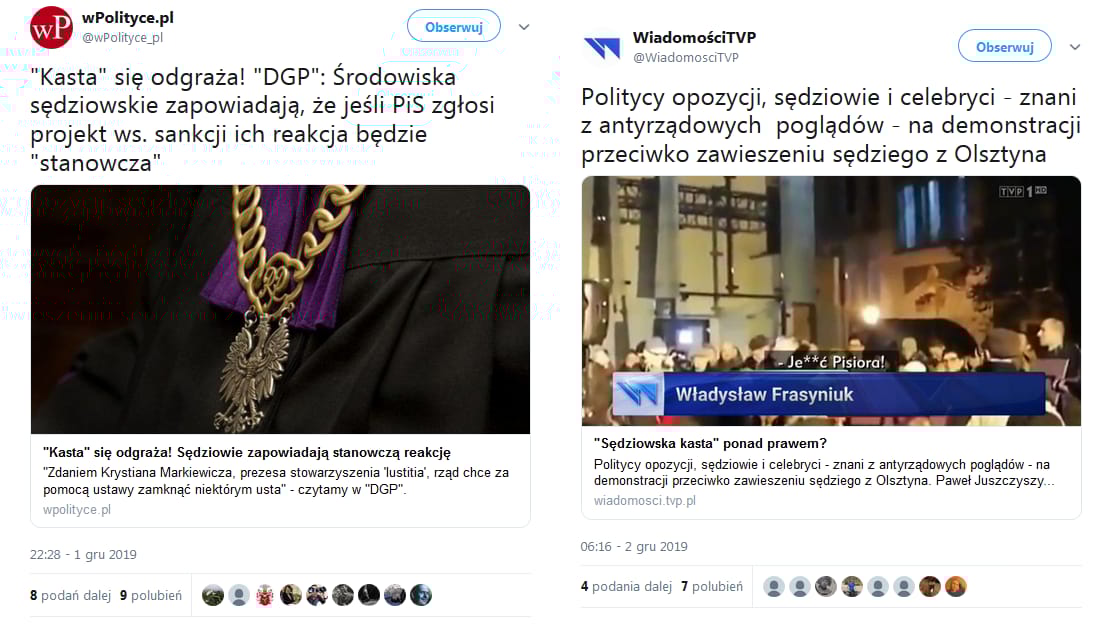Open the wPolityce.pl red avatar logo
Screen dimensions: 1109x625
(51, 28)
